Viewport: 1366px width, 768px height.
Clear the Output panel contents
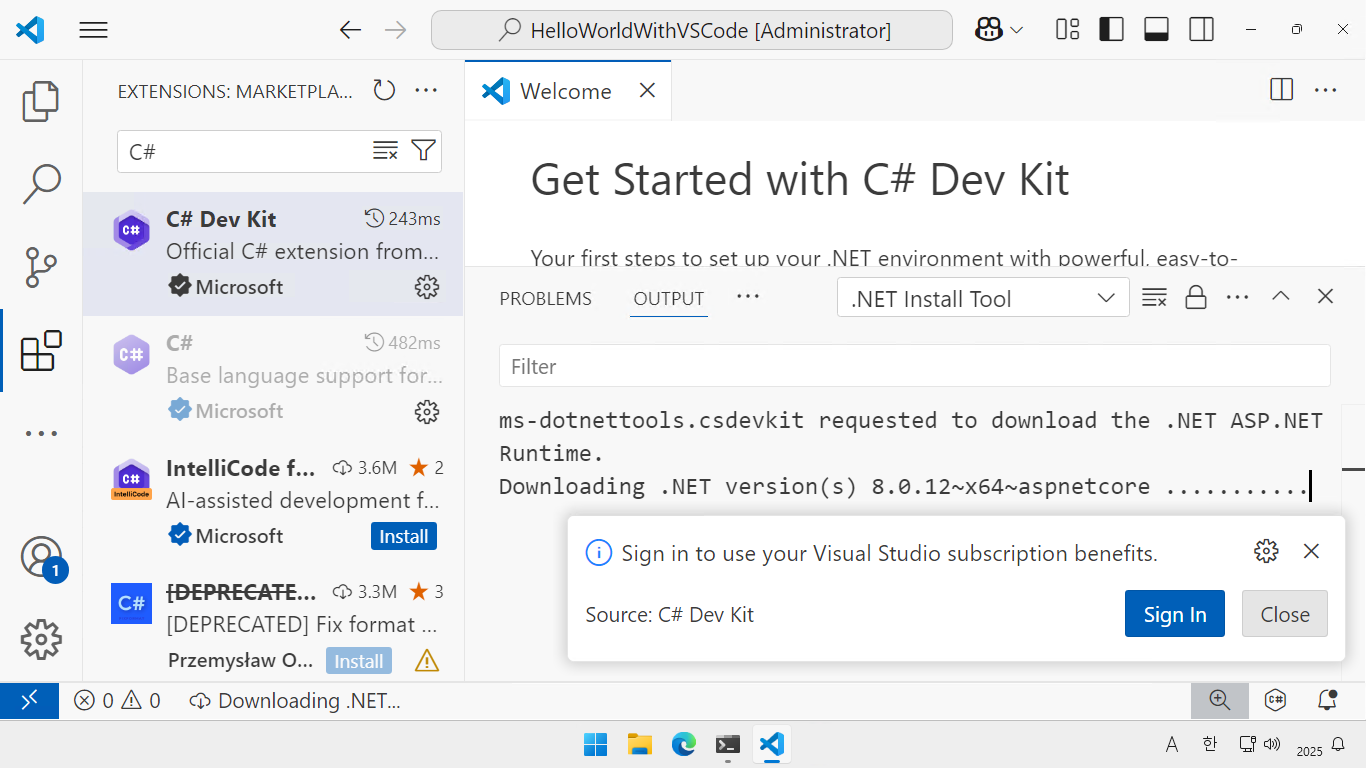point(1154,297)
